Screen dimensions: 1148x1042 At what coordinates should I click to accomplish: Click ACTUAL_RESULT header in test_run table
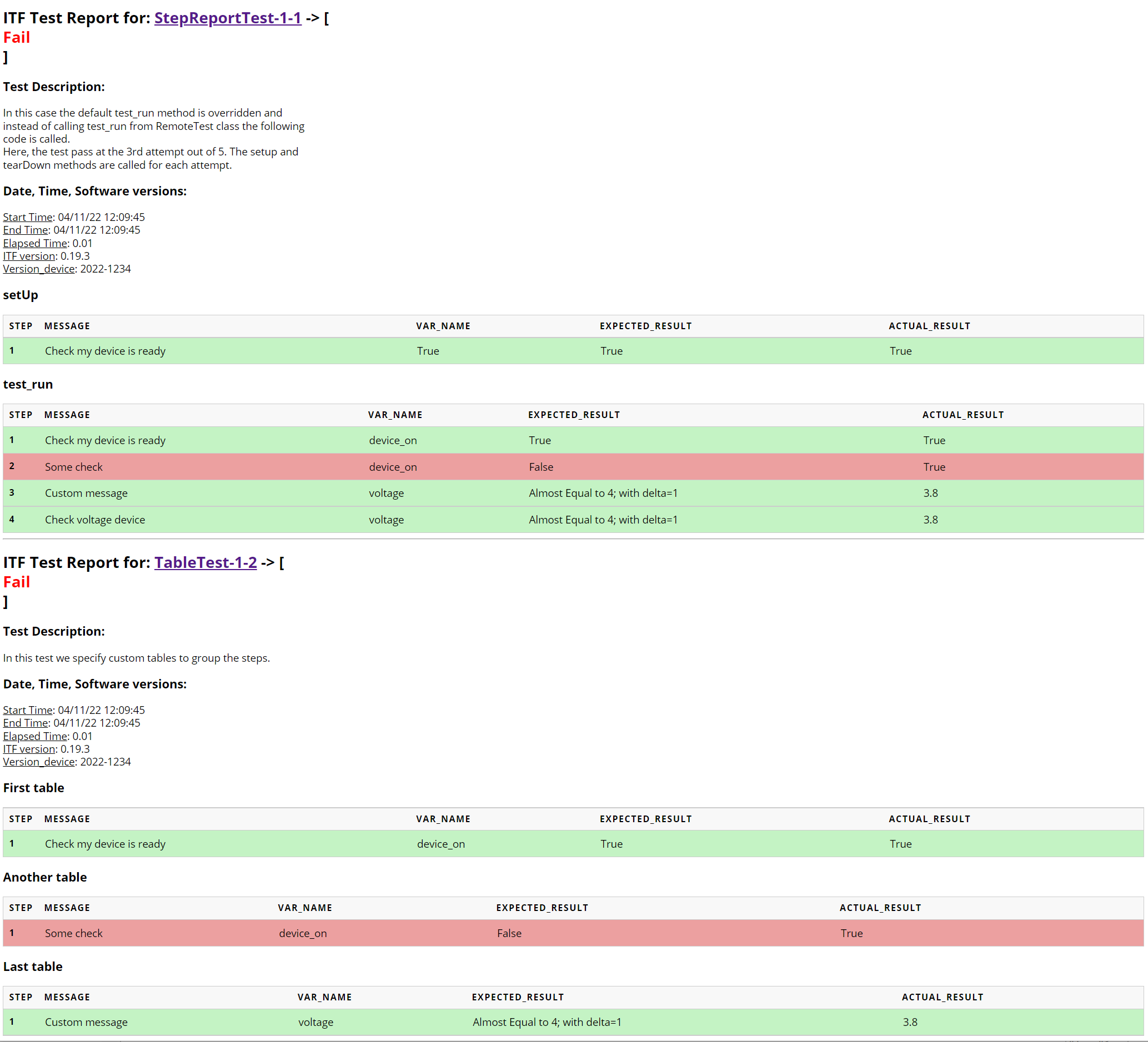coord(963,415)
